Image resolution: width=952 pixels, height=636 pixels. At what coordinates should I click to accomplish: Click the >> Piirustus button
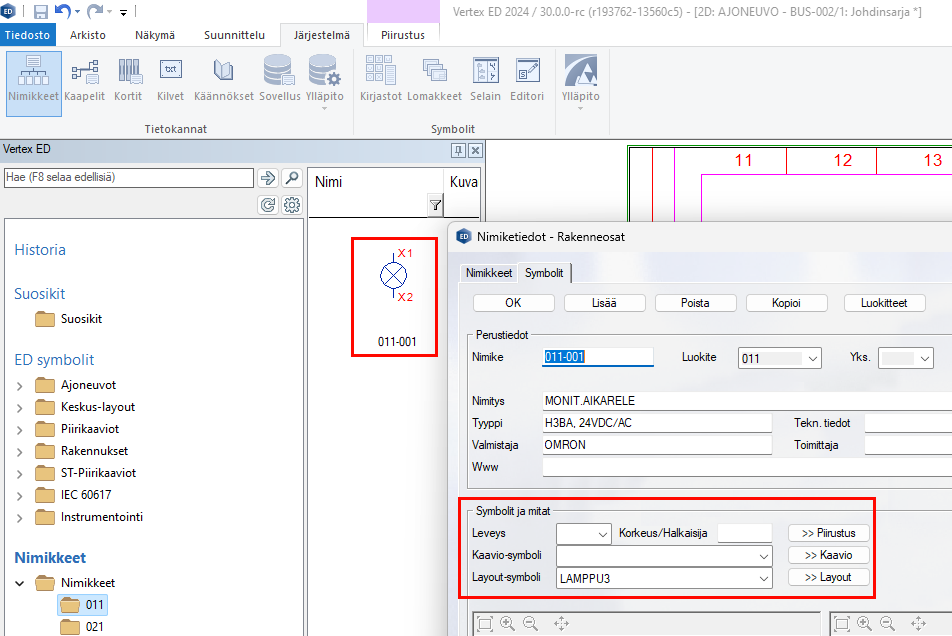[x=828, y=534]
